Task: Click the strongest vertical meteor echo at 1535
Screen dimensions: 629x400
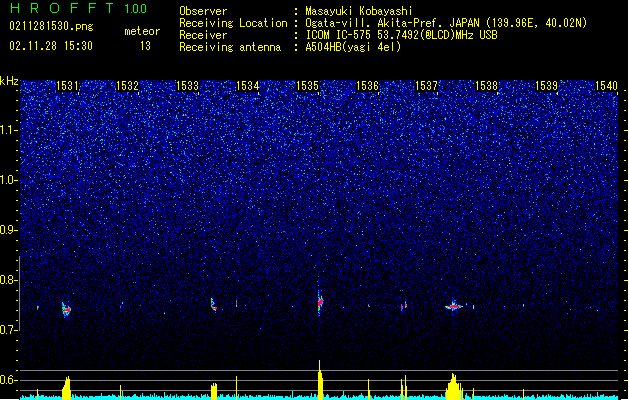Action: 320,302
